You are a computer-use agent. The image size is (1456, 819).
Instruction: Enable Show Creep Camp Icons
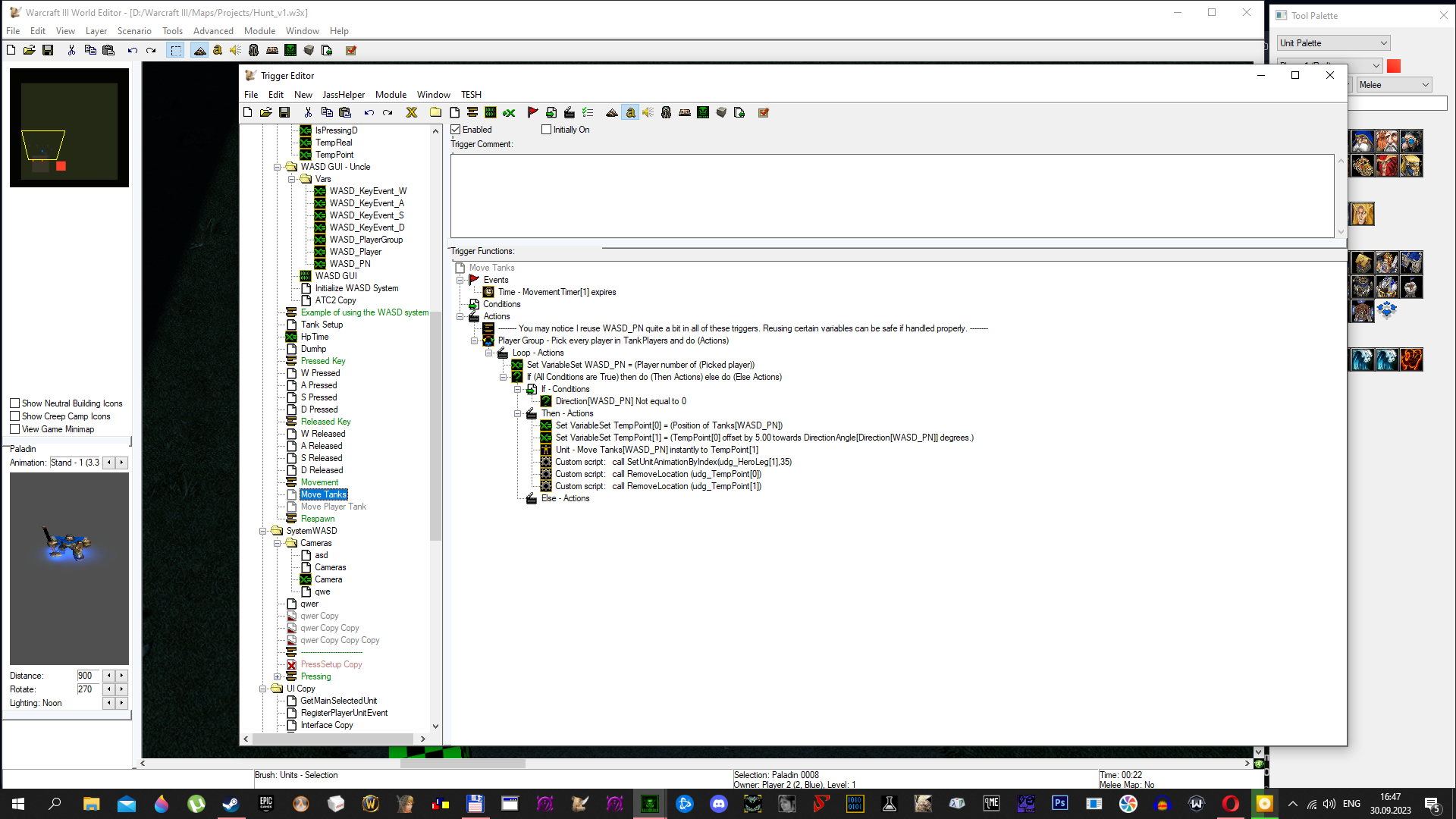point(14,416)
